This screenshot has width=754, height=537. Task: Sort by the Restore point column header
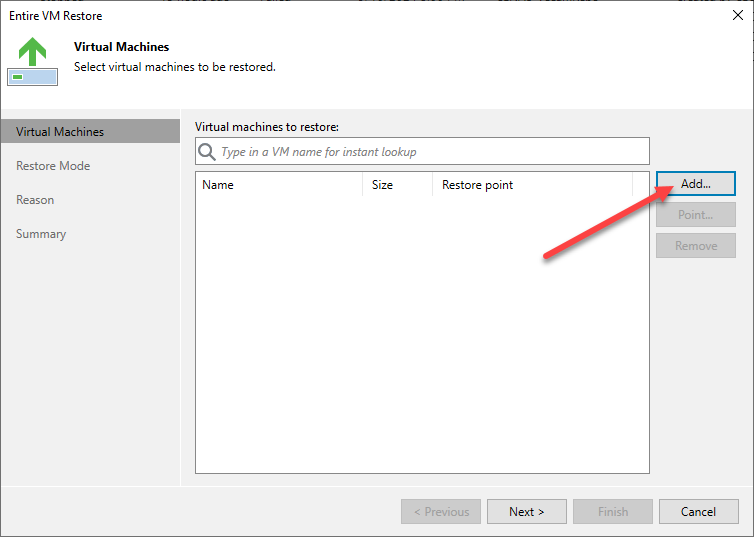[x=532, y=185]
